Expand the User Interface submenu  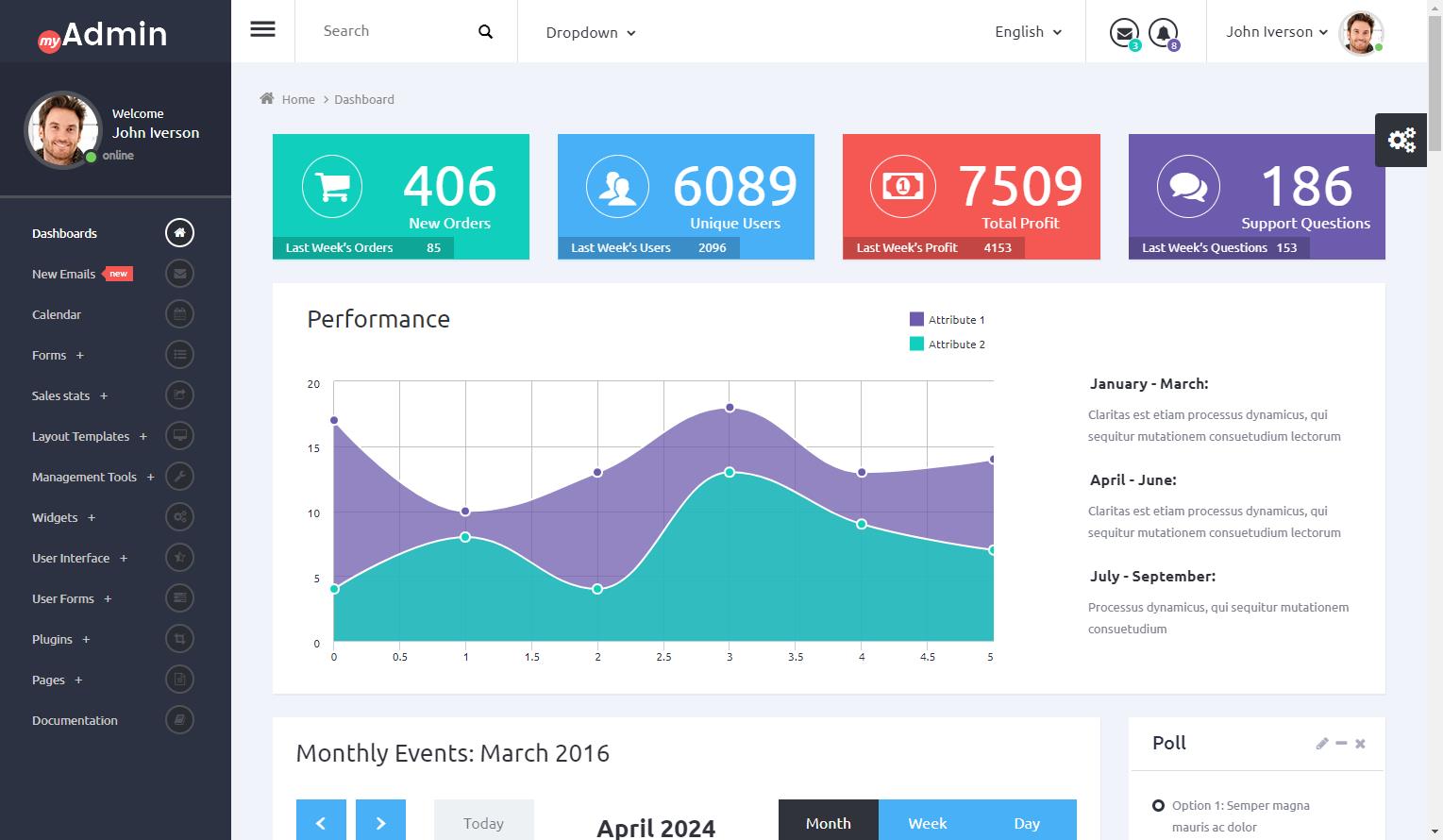124,558
